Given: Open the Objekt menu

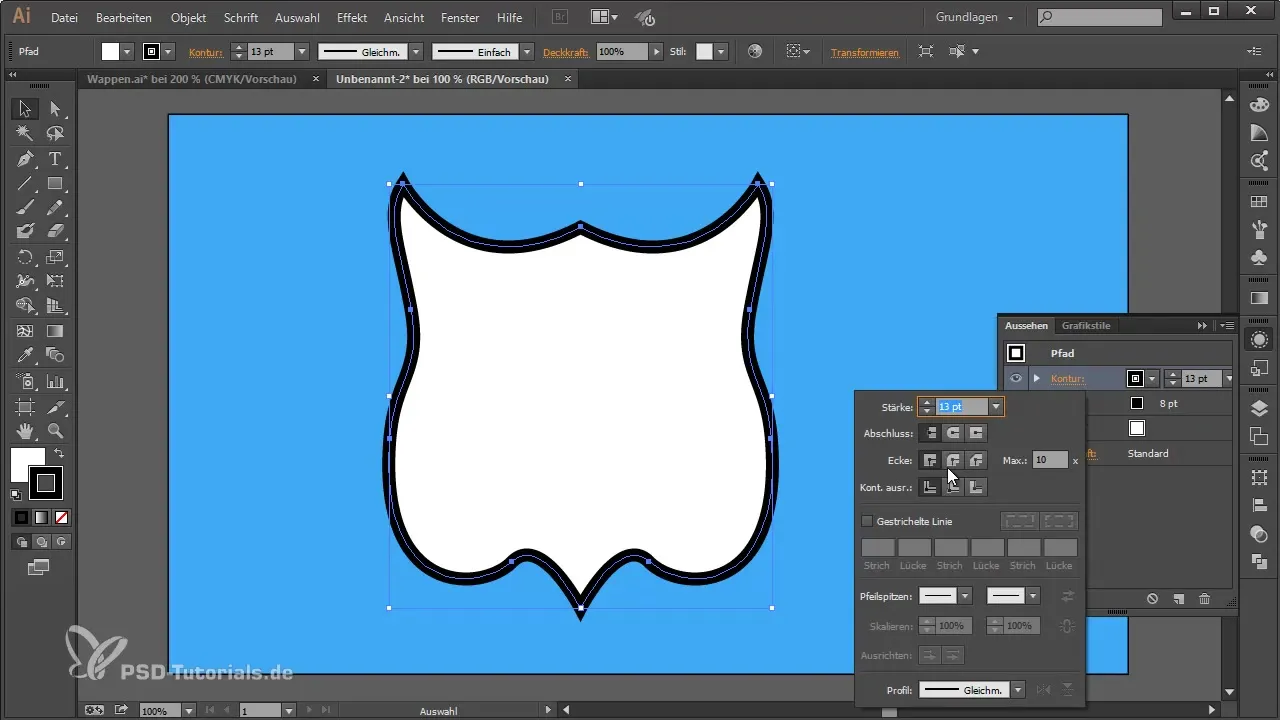Looking at the screenshot, I should point(190,18).
